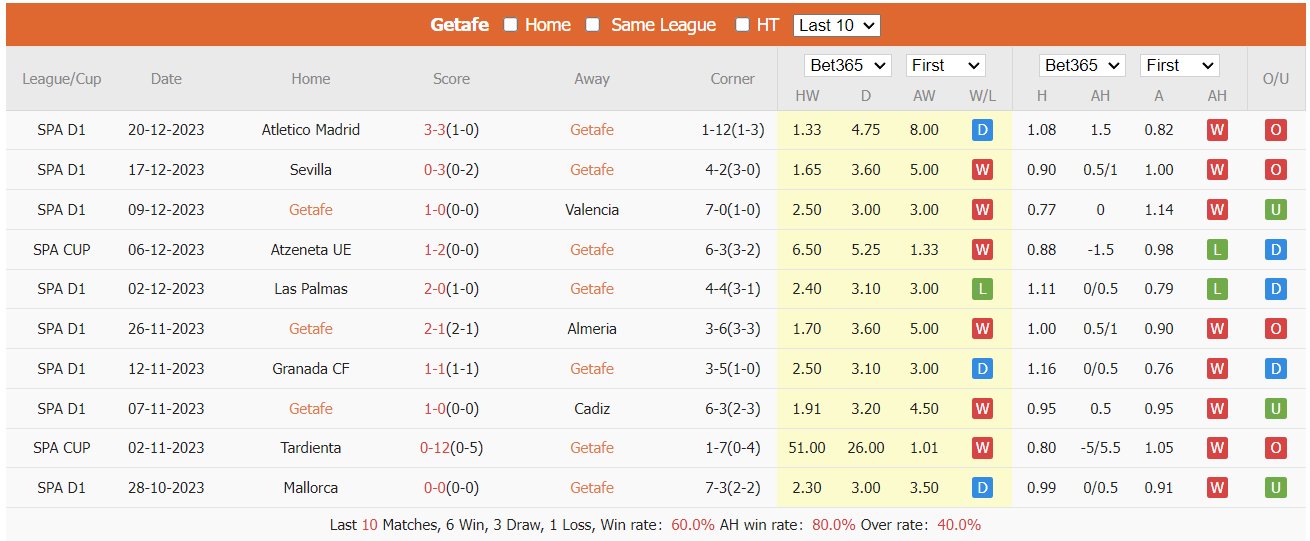Open second Bet365 dropdown above H column
This screenshot has height=541, width=1310.
pos(1083,65)
